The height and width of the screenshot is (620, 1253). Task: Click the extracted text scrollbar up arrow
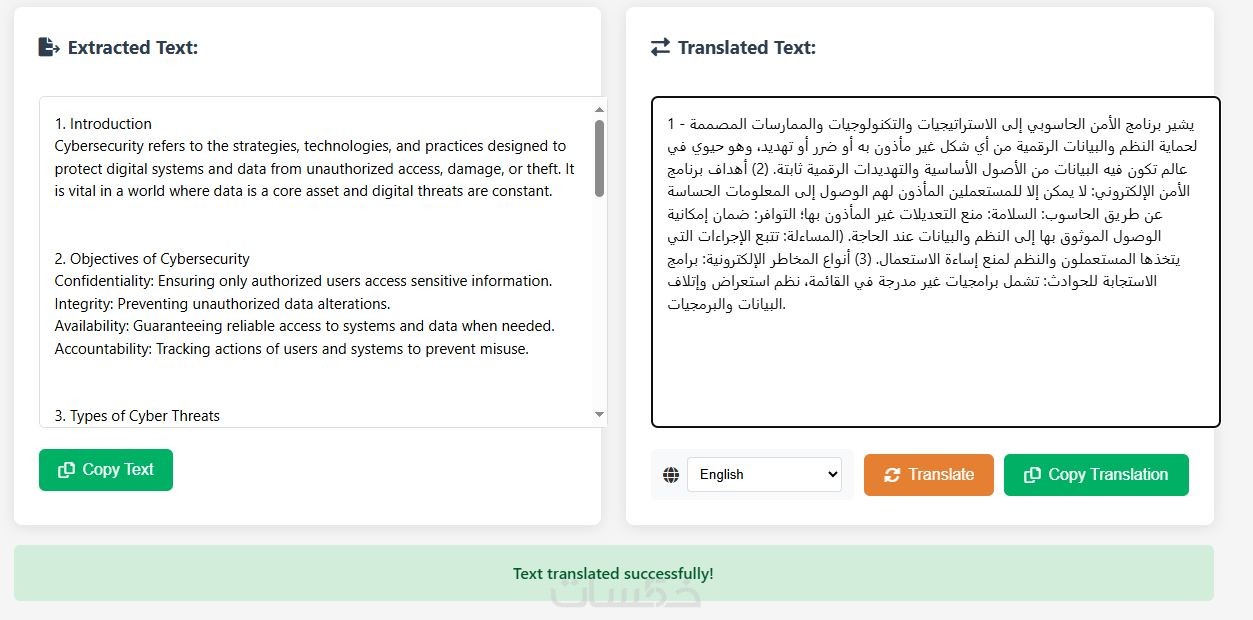600,109
